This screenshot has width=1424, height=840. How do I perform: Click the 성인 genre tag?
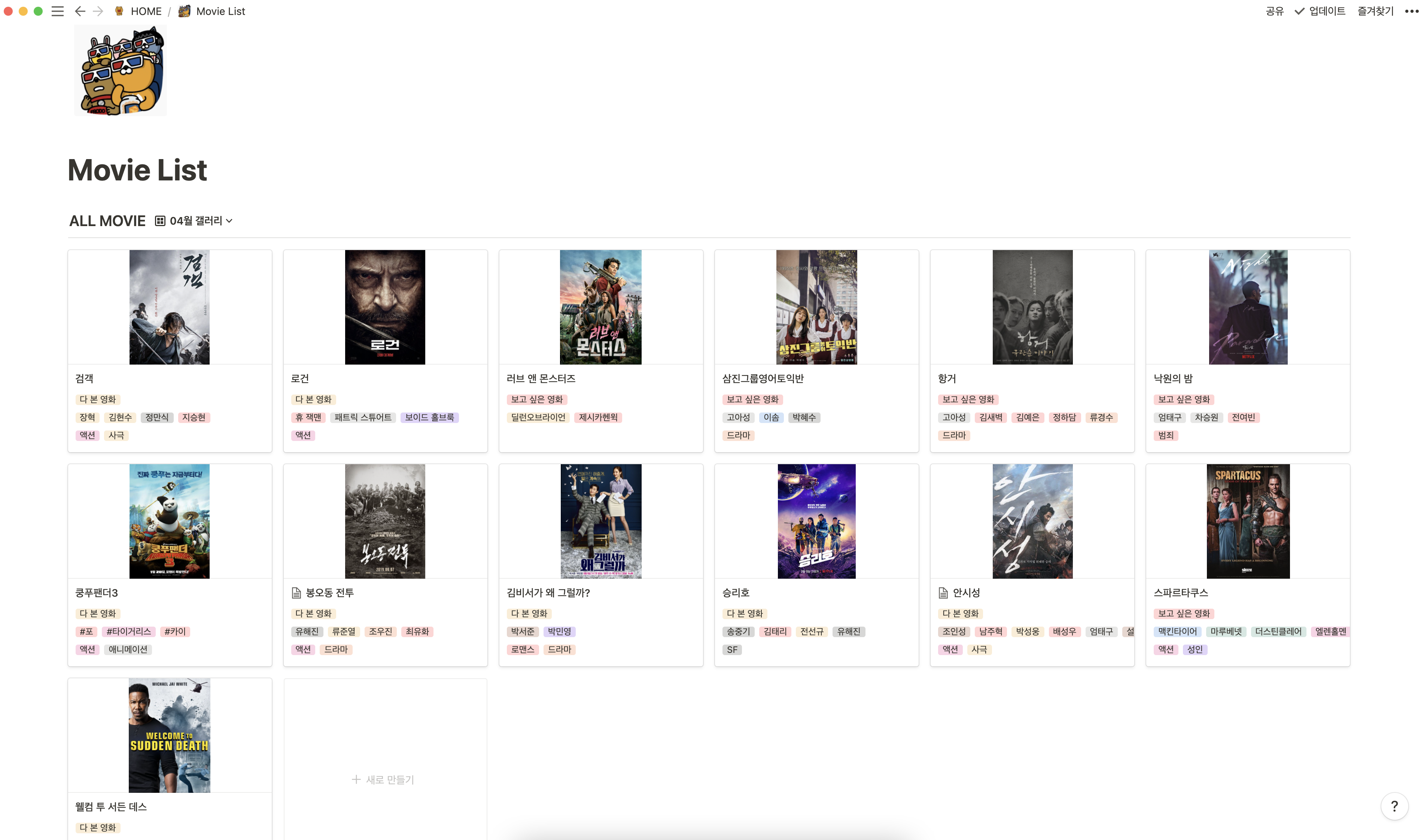tap(1195, 649)
